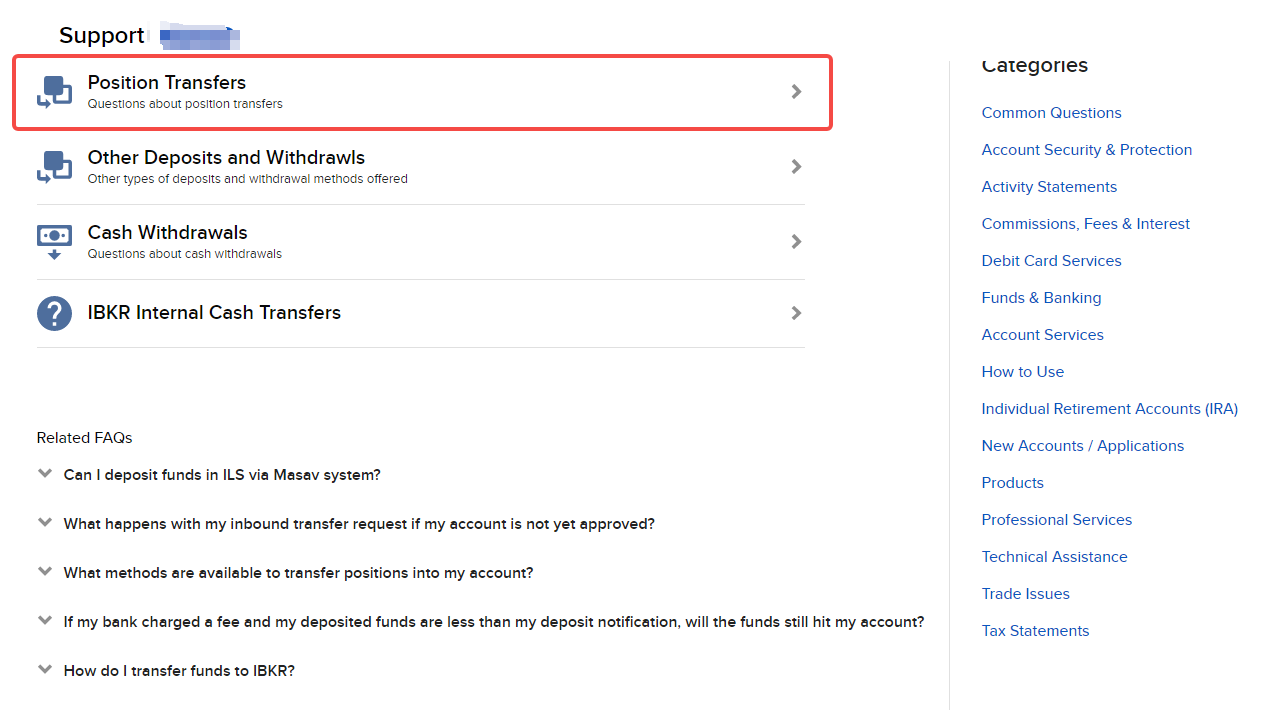The width and height of the screenshot is (1275, 710).
Task: Select the Cash Withdrawals topic title
Action: 167,233
